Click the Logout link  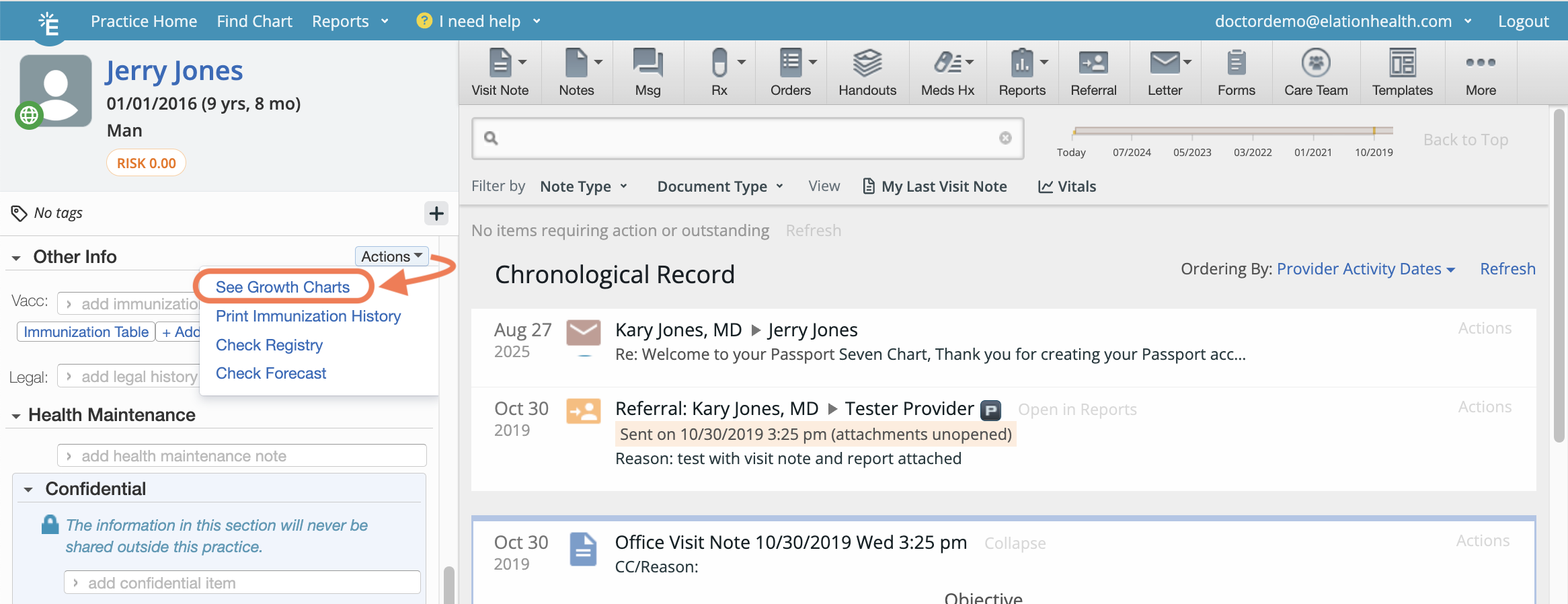coord(1523,22)
